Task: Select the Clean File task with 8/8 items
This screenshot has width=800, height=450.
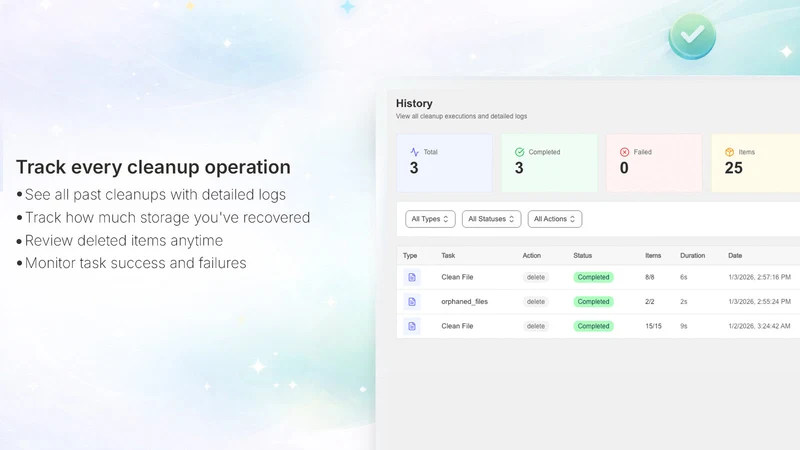Action: coord(457,277)
